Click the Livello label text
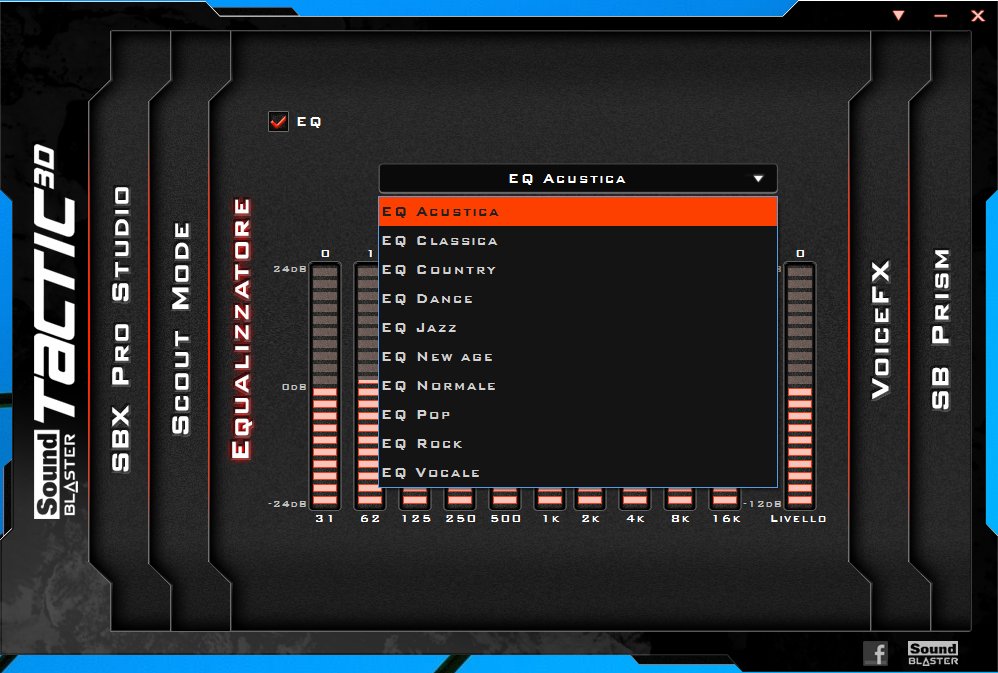998x673 pixels. point(798,518)
